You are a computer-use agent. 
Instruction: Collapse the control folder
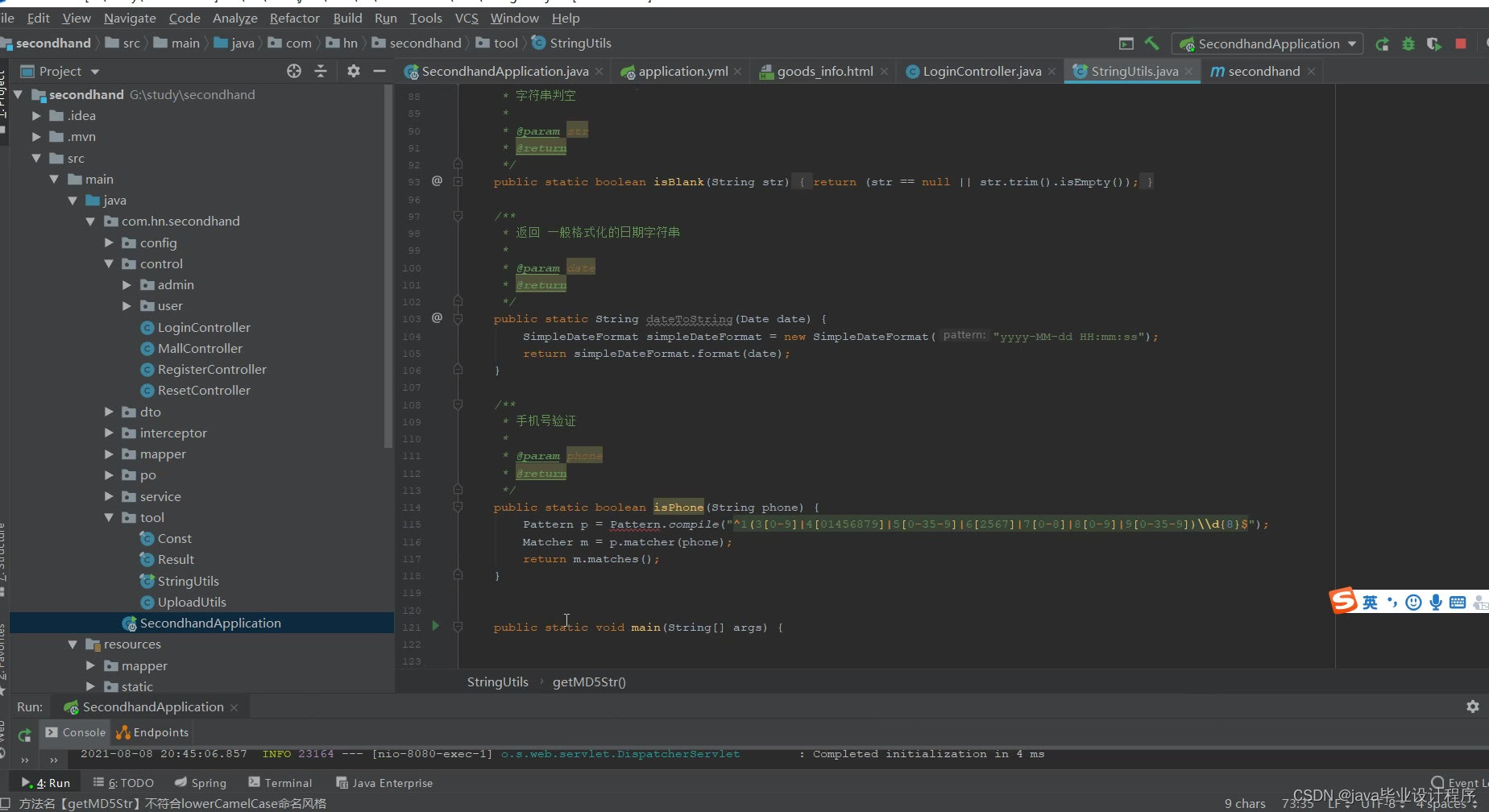107,263
